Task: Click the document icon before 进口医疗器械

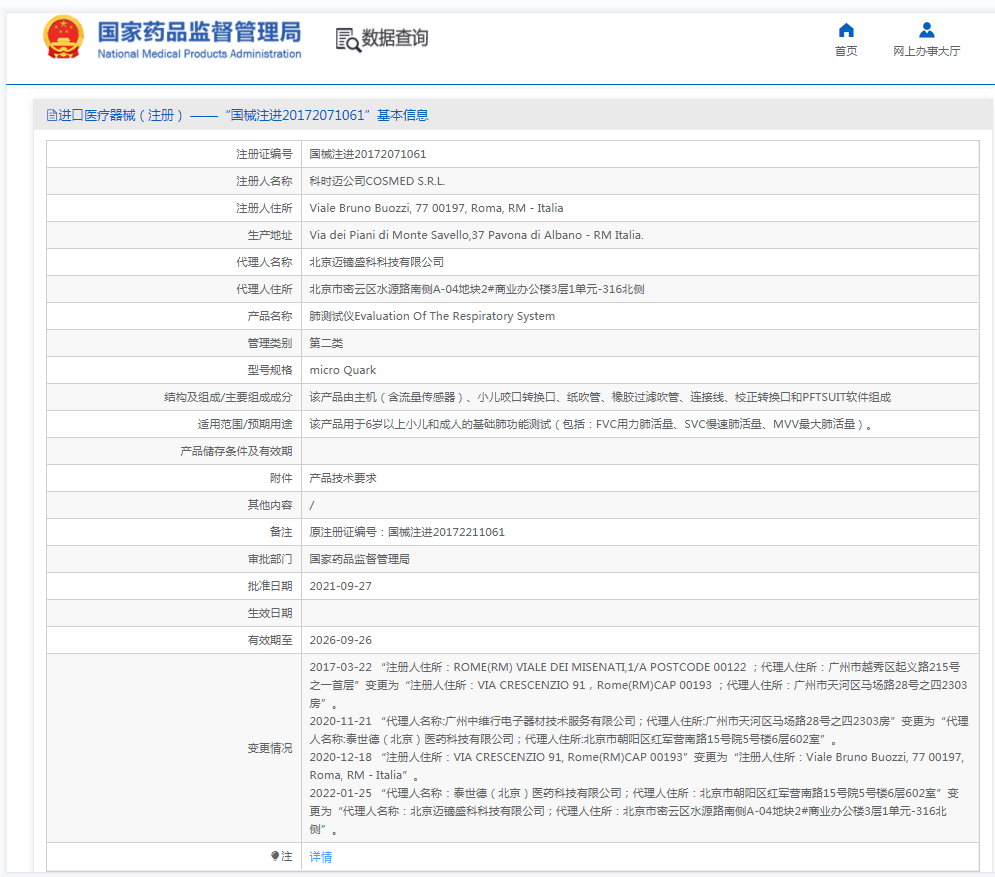Action: click(x=52, y=115)
